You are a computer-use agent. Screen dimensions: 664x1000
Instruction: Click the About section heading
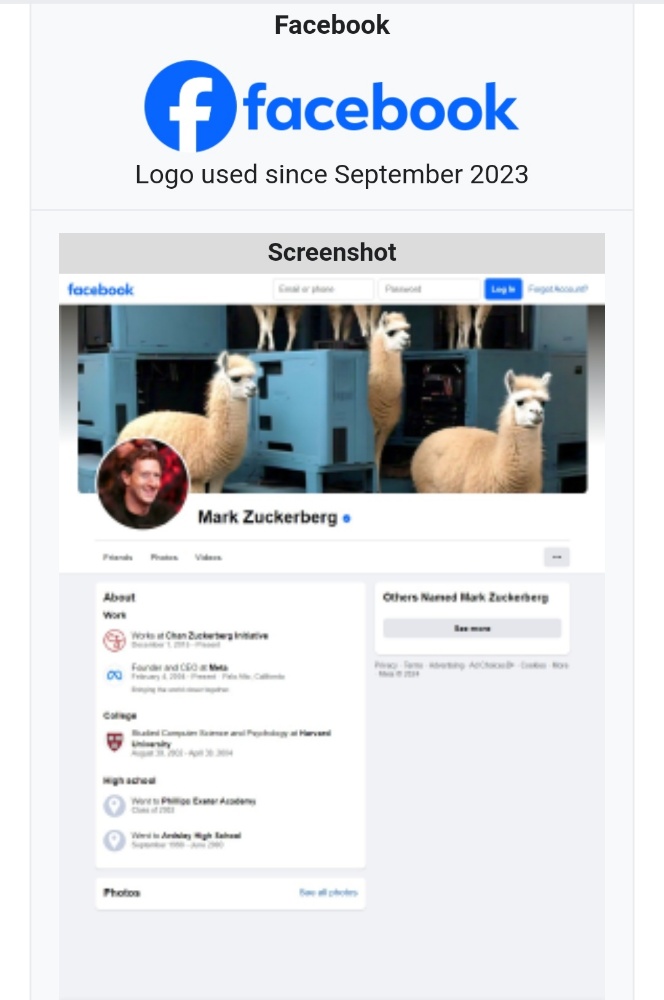point(119,597)
